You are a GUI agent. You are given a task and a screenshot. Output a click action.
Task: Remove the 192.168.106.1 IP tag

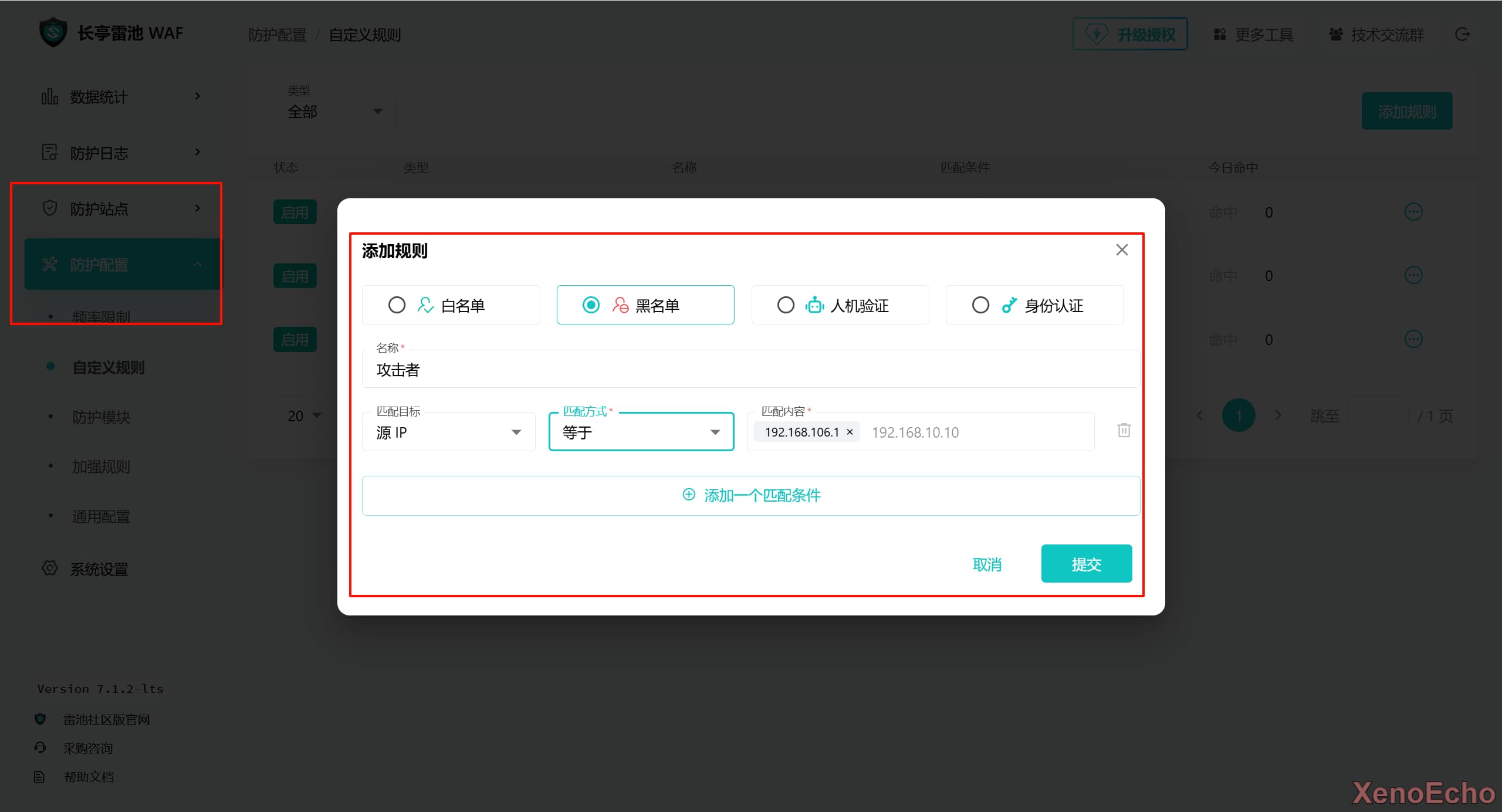[x=850, y=432]
